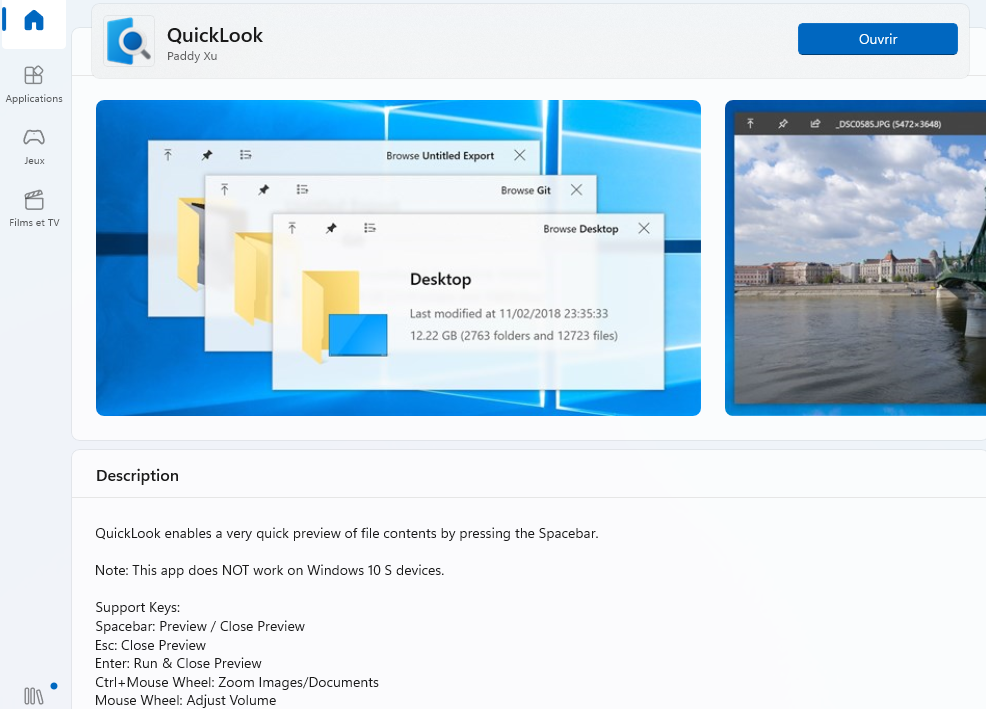Click the QuickLook app logo
The image size is (986, 709).
129,42
